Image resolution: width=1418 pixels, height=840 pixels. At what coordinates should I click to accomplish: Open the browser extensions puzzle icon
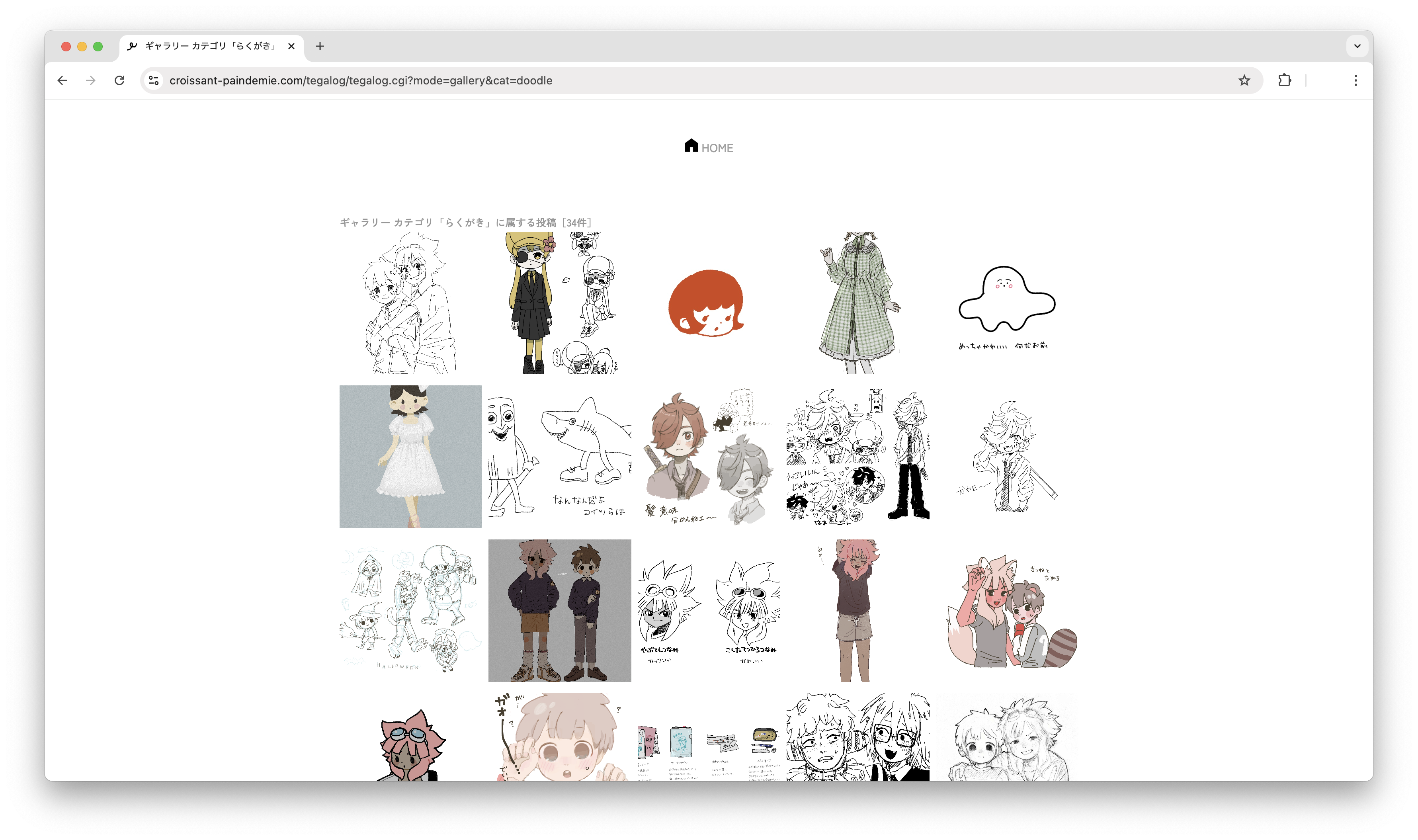[1285, 80]
